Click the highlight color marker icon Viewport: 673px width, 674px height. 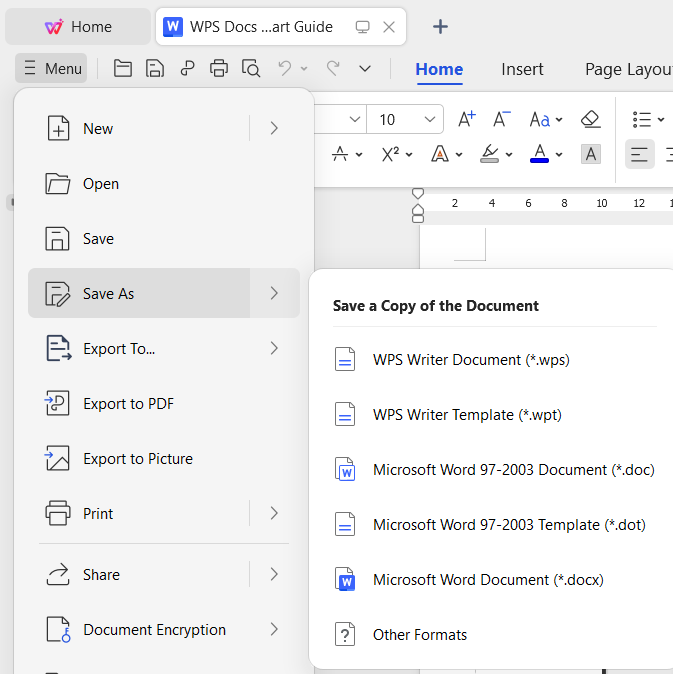(489, 154)
